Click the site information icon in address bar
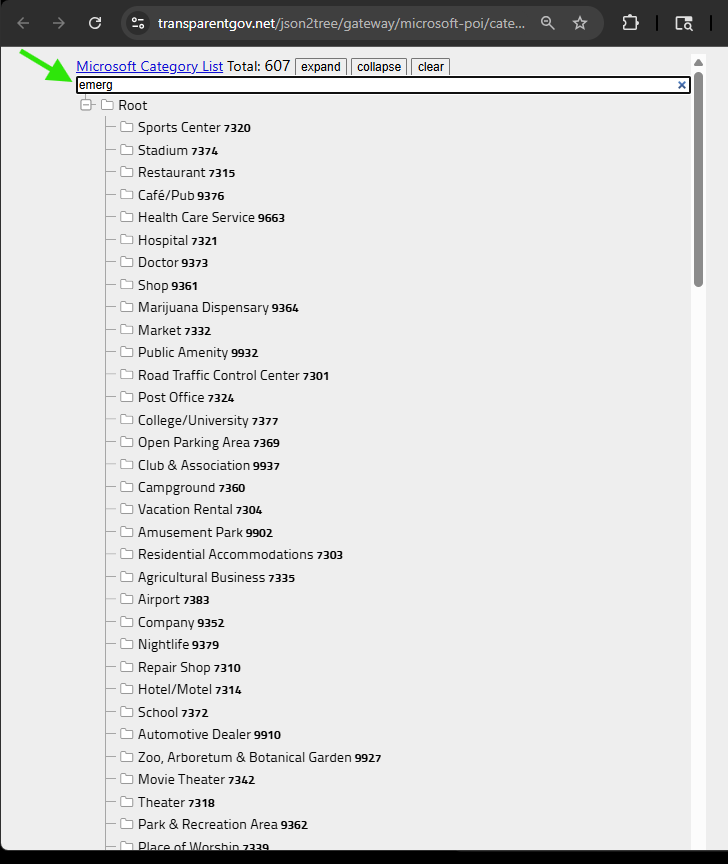 point(138,23)
